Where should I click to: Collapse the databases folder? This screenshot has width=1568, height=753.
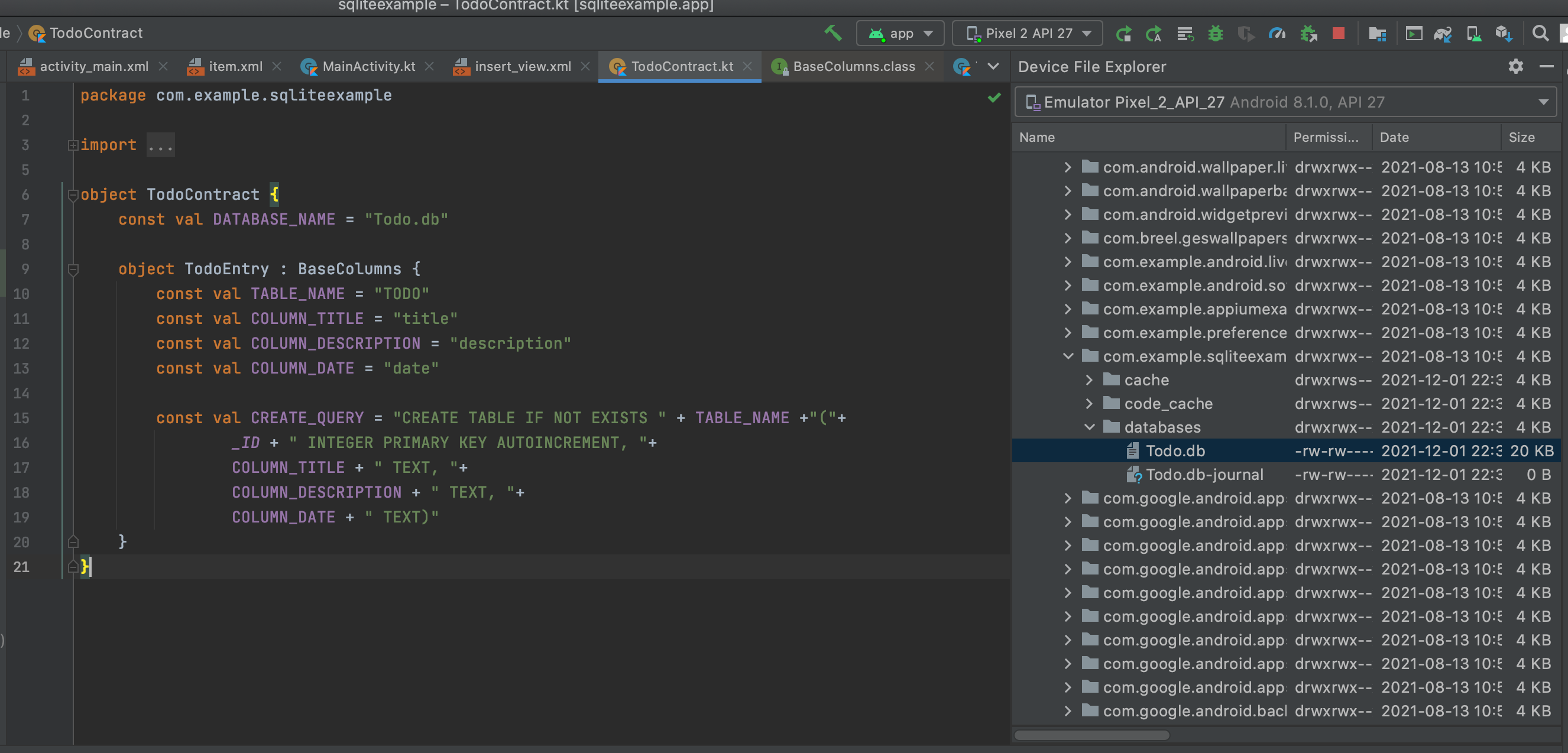pos(1090,427)
